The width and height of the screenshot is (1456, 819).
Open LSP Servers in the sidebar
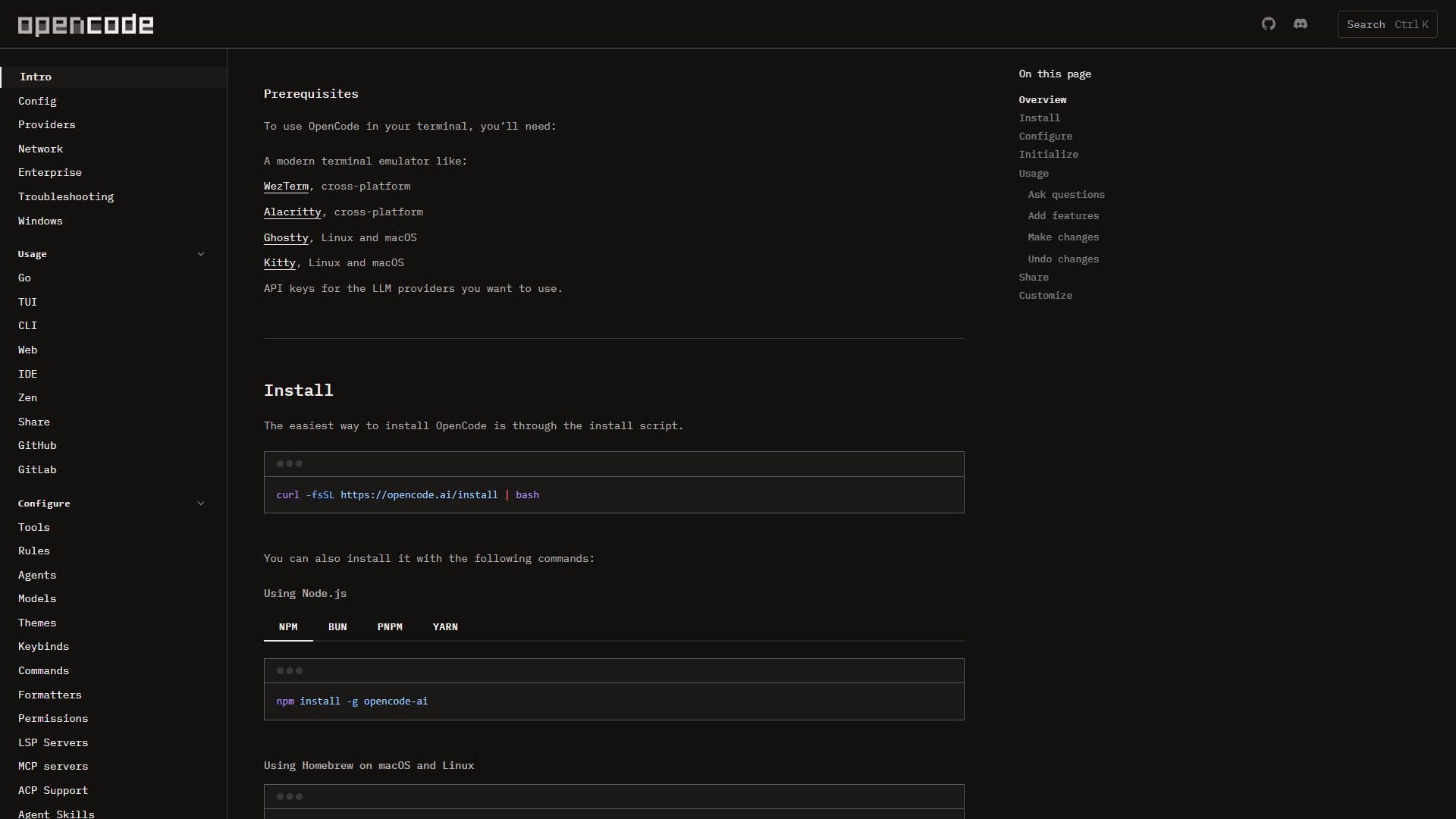click(x=53, y=742)
